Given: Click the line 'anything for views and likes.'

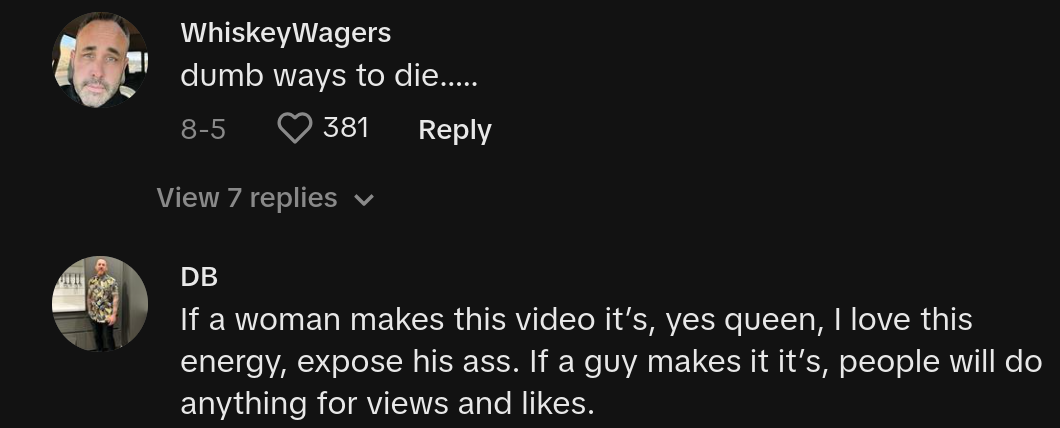Looking at the screenshot, I should [x=387, y=404].
